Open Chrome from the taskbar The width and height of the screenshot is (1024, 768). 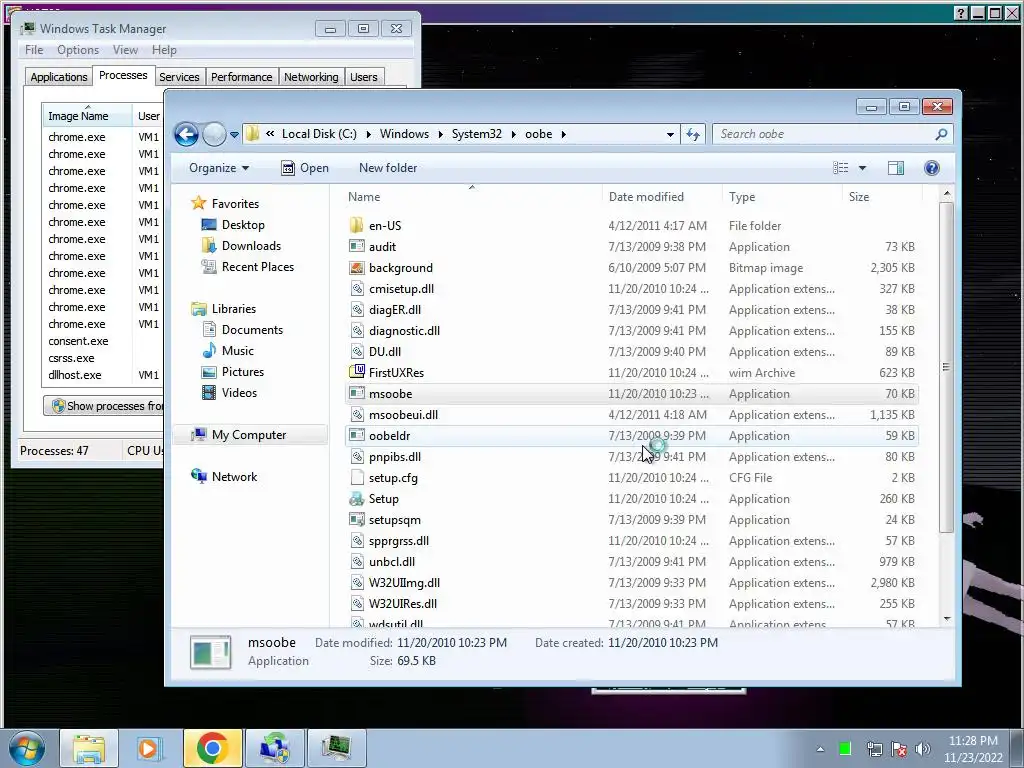[212, 748]
